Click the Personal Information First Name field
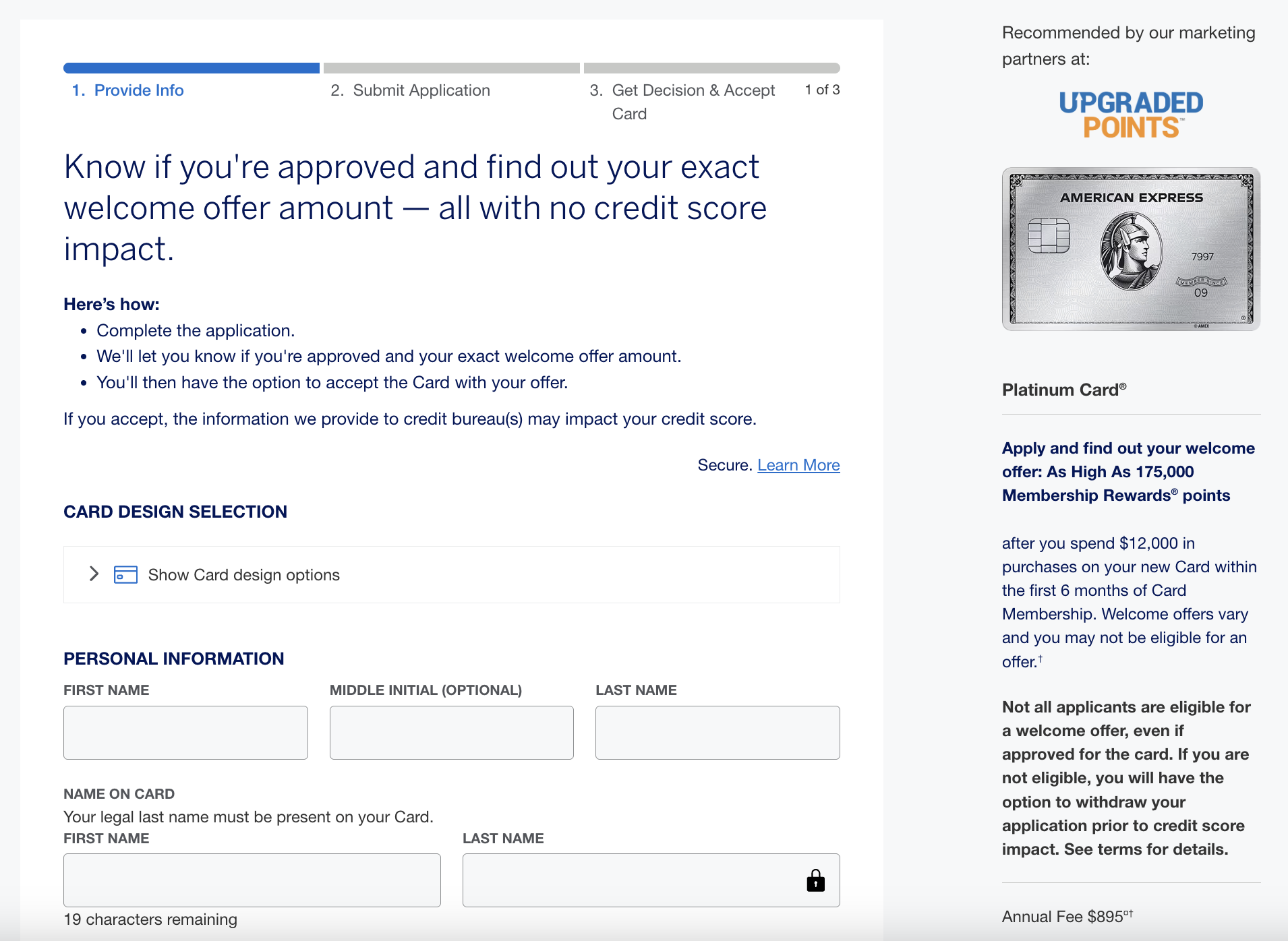This screenshot has height=941, width=1288. point(185,733)
